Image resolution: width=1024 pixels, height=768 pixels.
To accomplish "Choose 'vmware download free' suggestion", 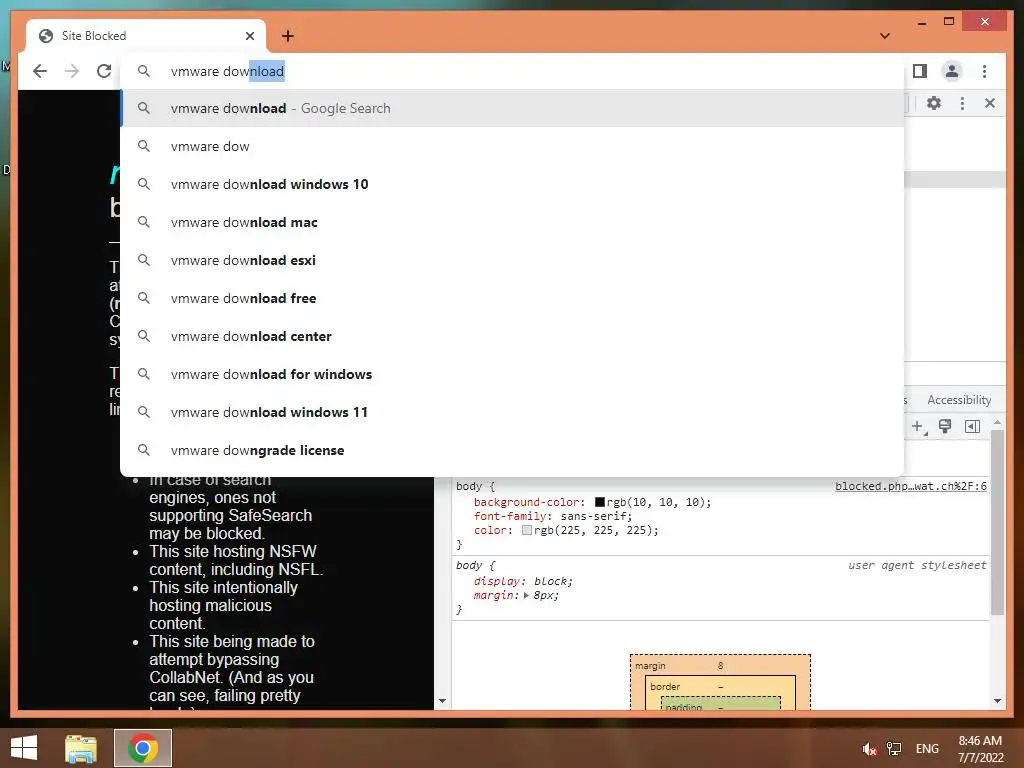I will 512,298.
